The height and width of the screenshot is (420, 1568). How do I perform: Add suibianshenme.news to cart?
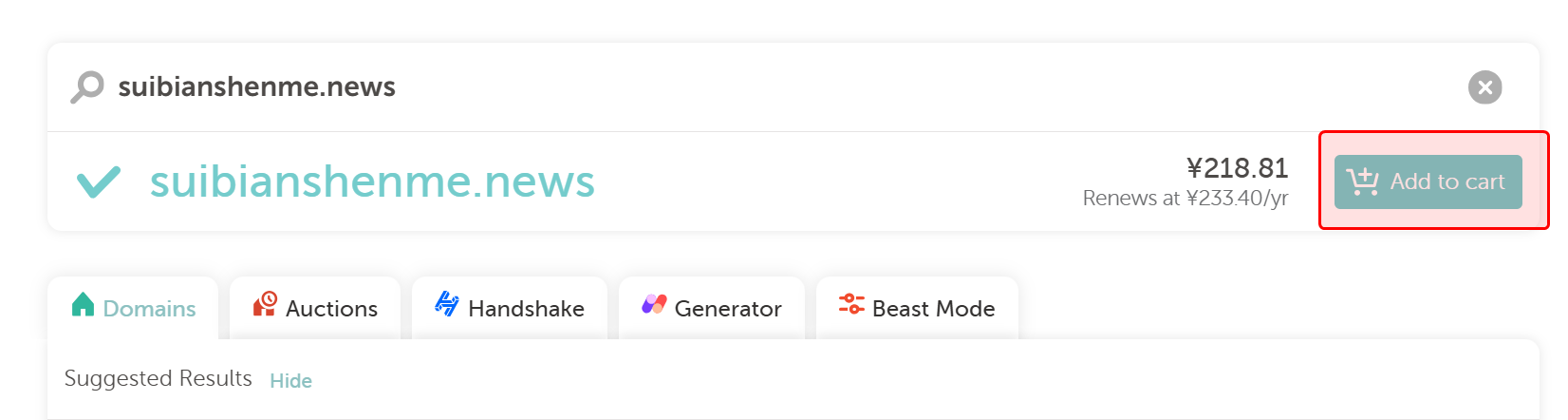point(1428,181)
